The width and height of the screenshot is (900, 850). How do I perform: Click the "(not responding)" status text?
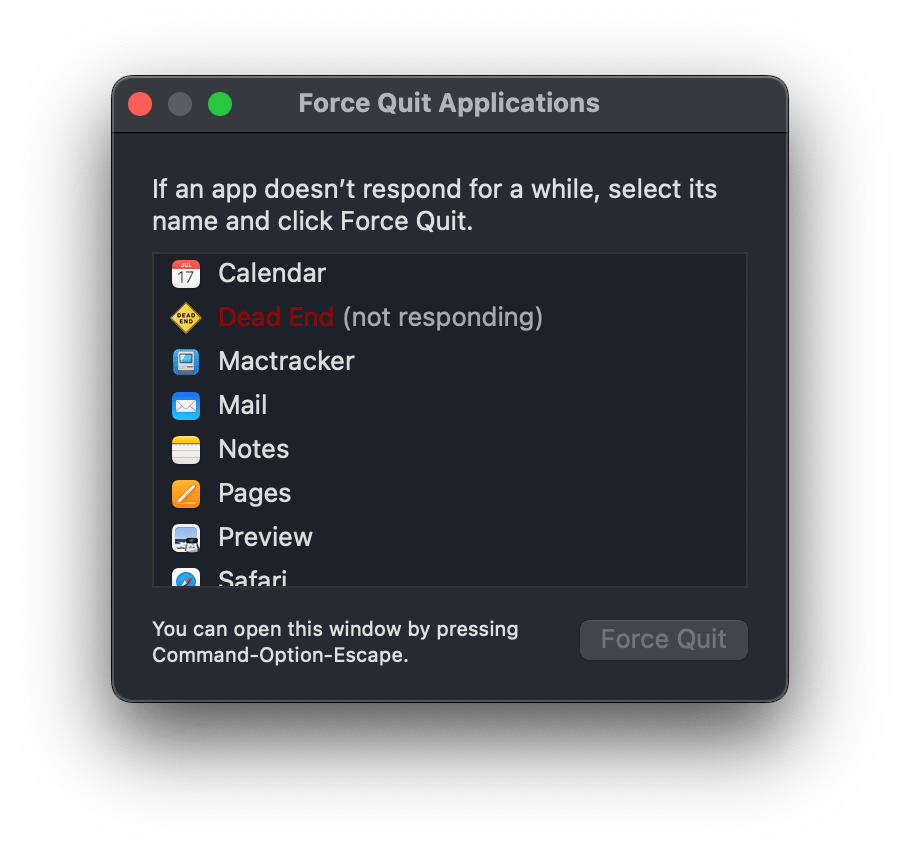click(x=442, y=317)
